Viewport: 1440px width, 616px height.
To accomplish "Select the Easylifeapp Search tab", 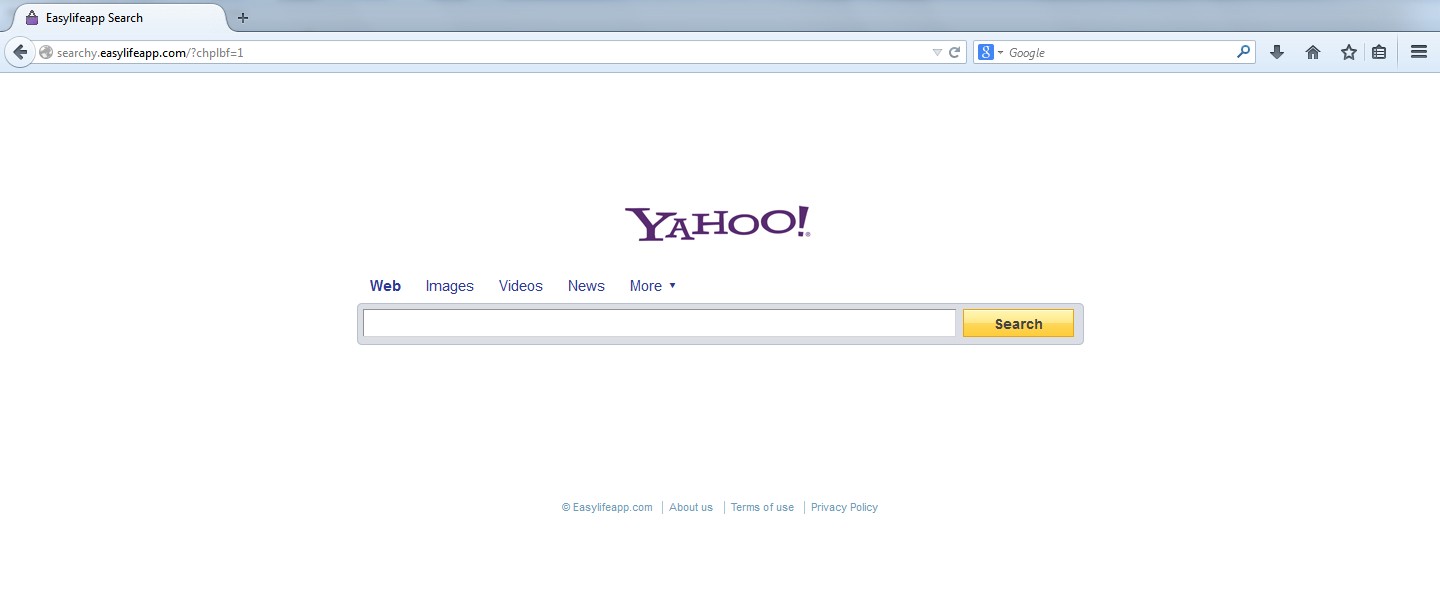I will [x=118, y=18].
